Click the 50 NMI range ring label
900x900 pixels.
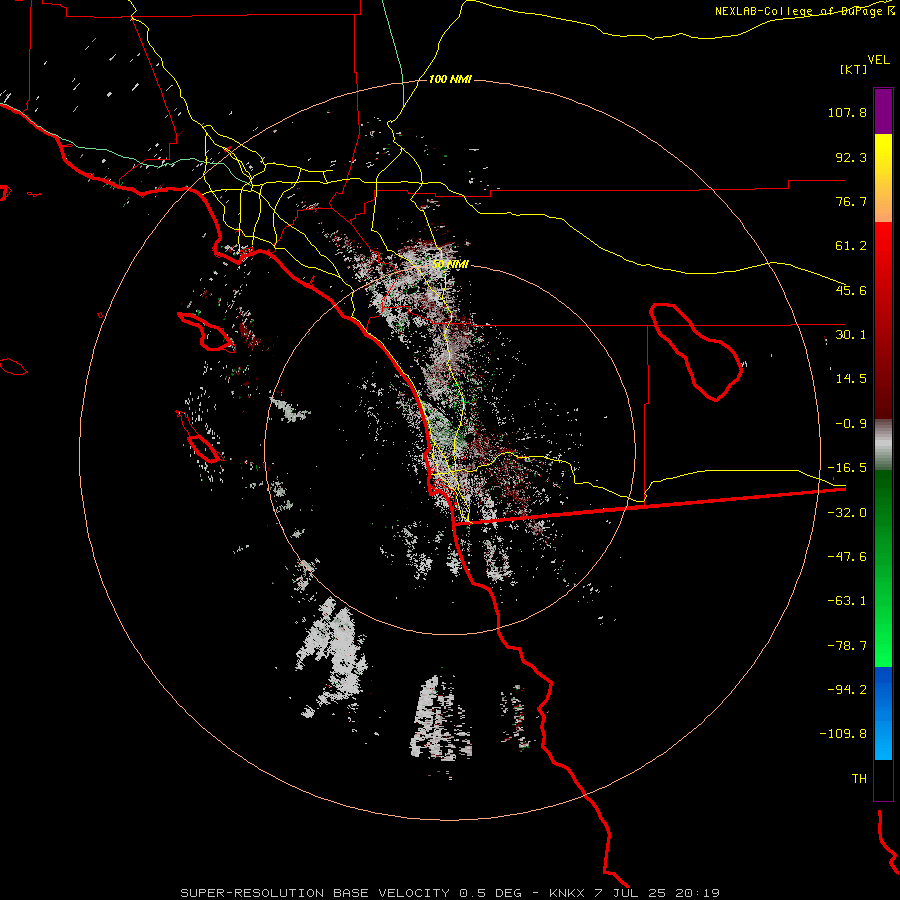coord(450,264)
